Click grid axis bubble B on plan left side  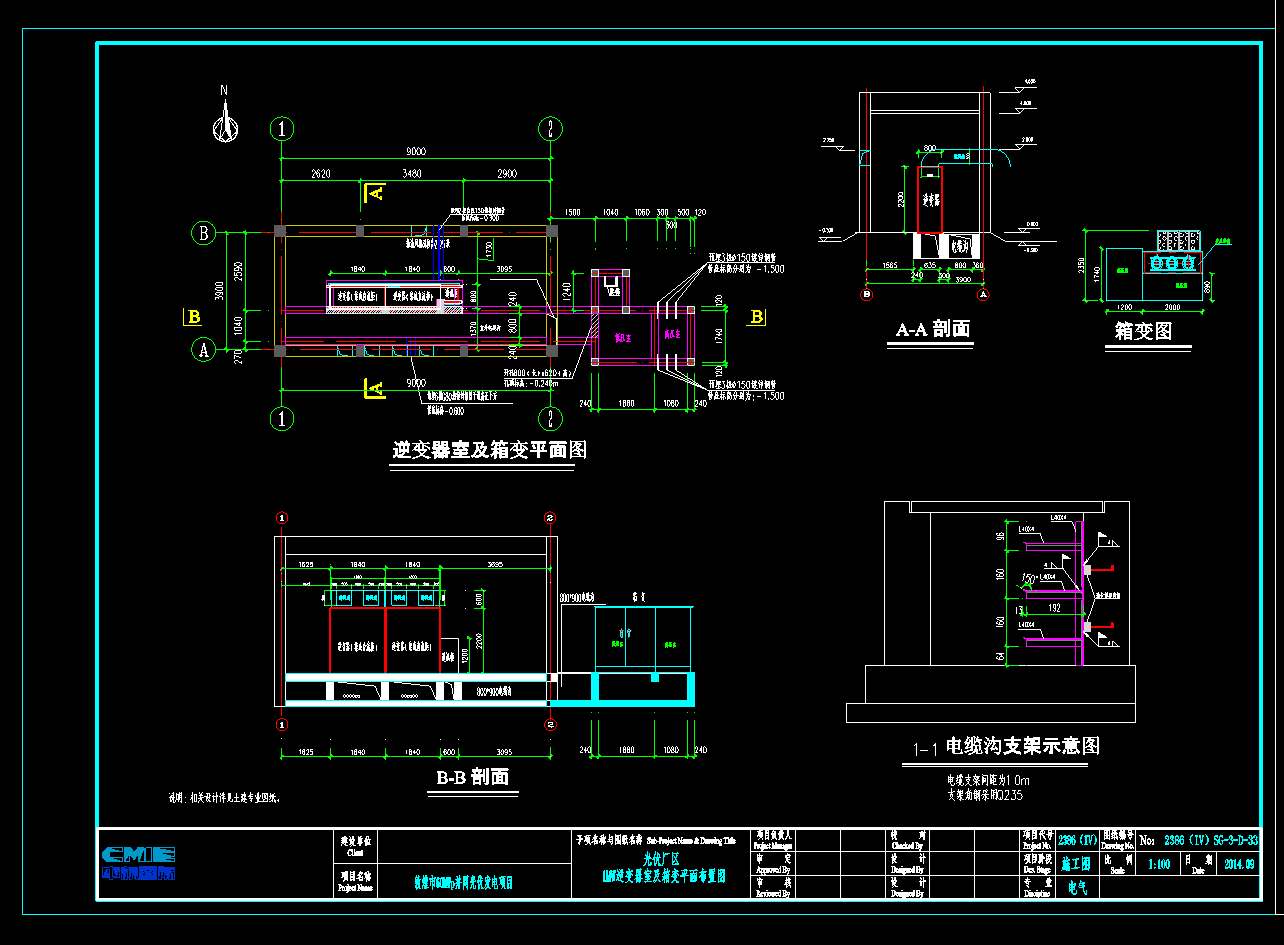pos(203,233)
